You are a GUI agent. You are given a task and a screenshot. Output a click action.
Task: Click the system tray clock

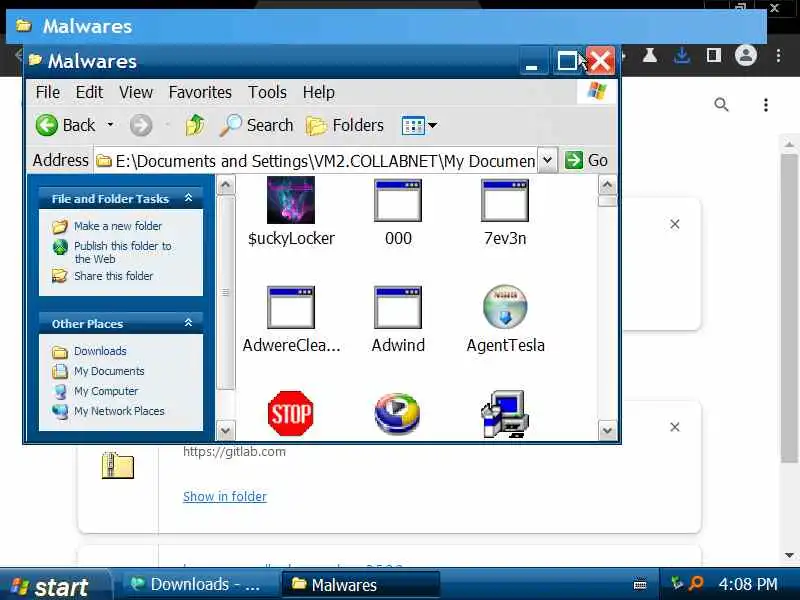coord(748,584)
